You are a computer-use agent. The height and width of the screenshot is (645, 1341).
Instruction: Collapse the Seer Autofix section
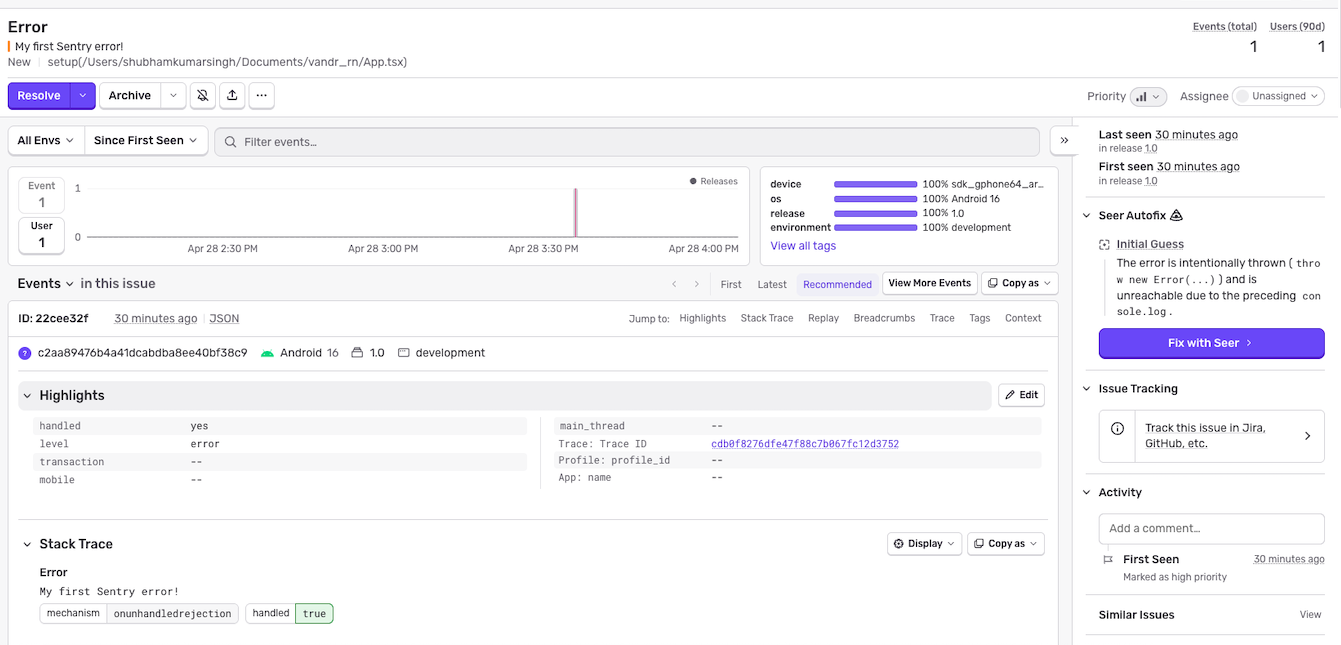tap(1088, 215)
